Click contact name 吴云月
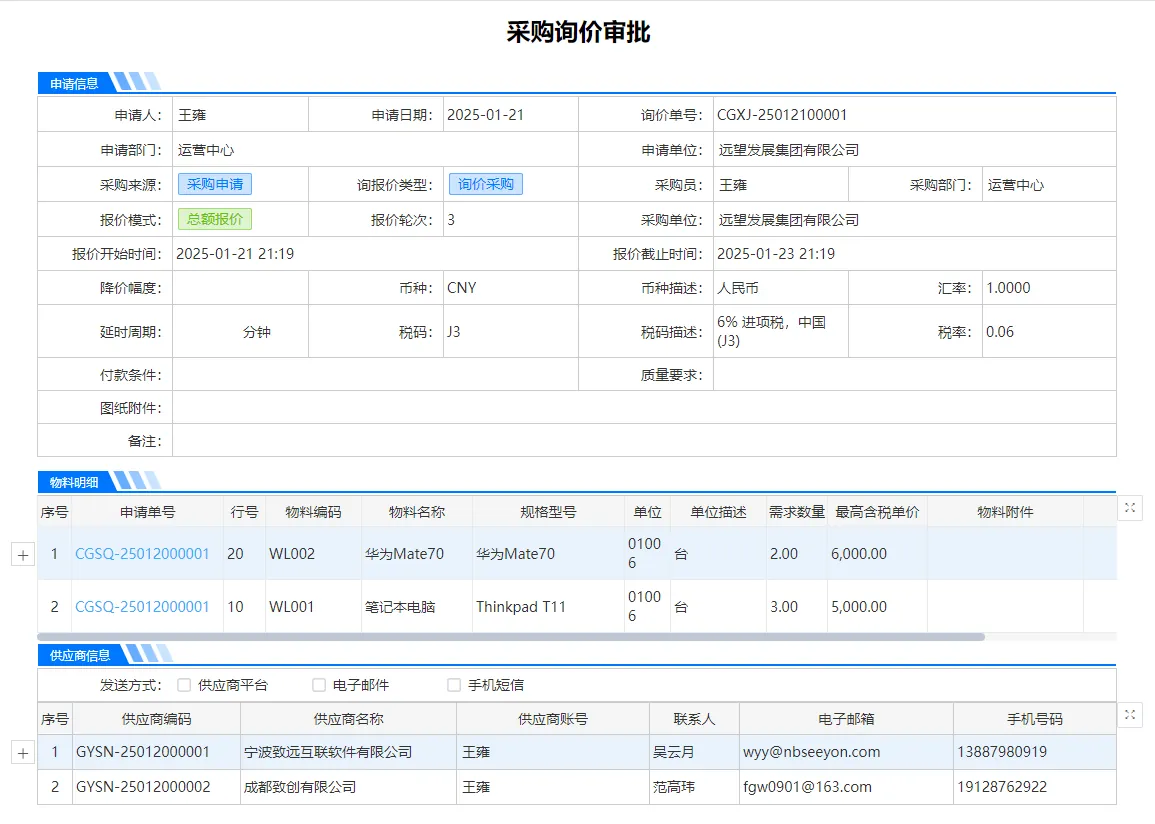 (x=673, y=752)
